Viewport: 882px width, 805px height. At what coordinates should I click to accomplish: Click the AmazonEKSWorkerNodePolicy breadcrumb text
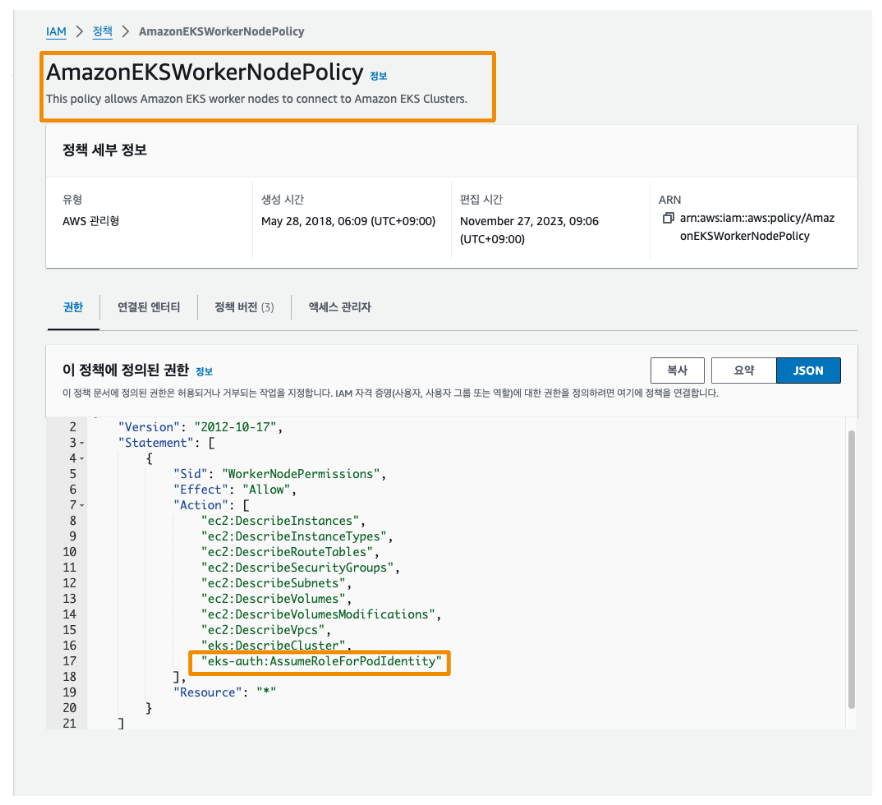222,32
